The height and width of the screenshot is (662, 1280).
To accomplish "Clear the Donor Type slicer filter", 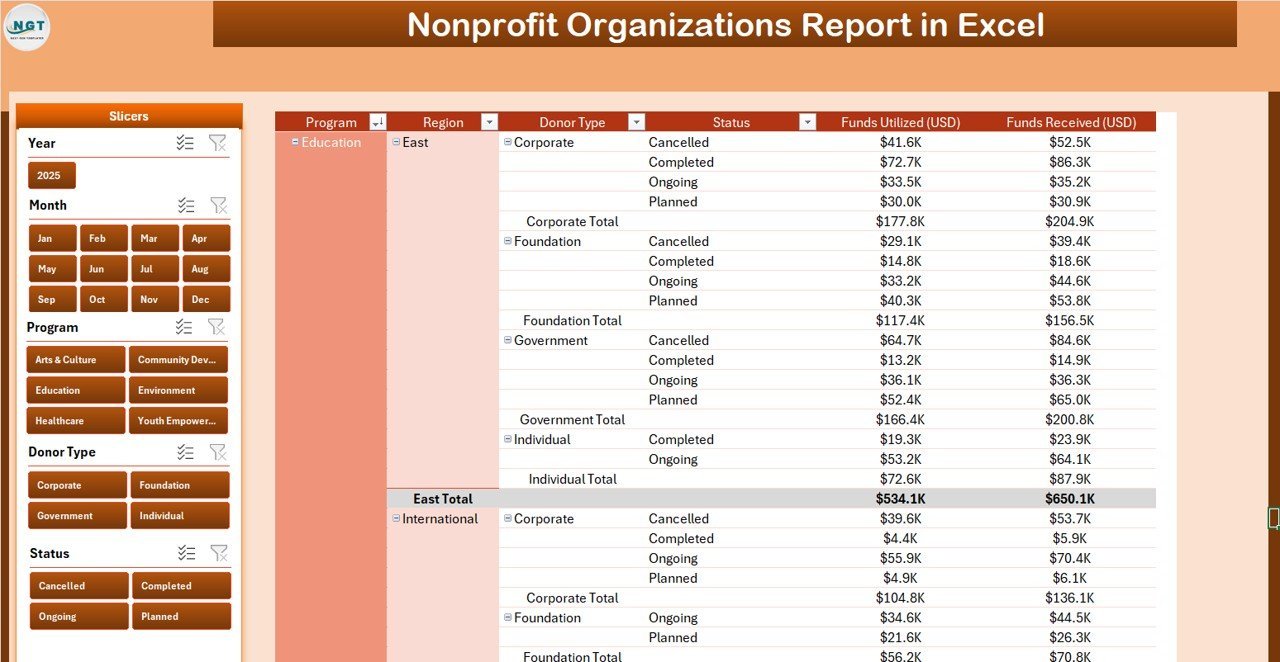I will [x=217, y=452].
